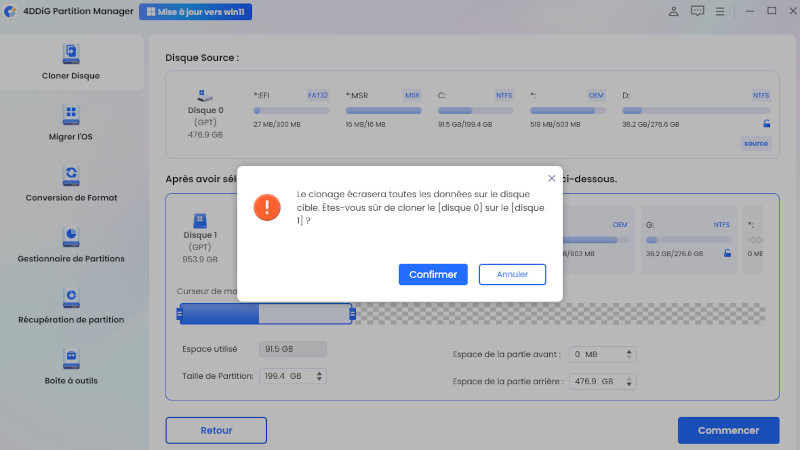Click Mise à jour vers win11 banner
Image resolution: width=800 pixels, height=450 pixels.
point(196,13)
